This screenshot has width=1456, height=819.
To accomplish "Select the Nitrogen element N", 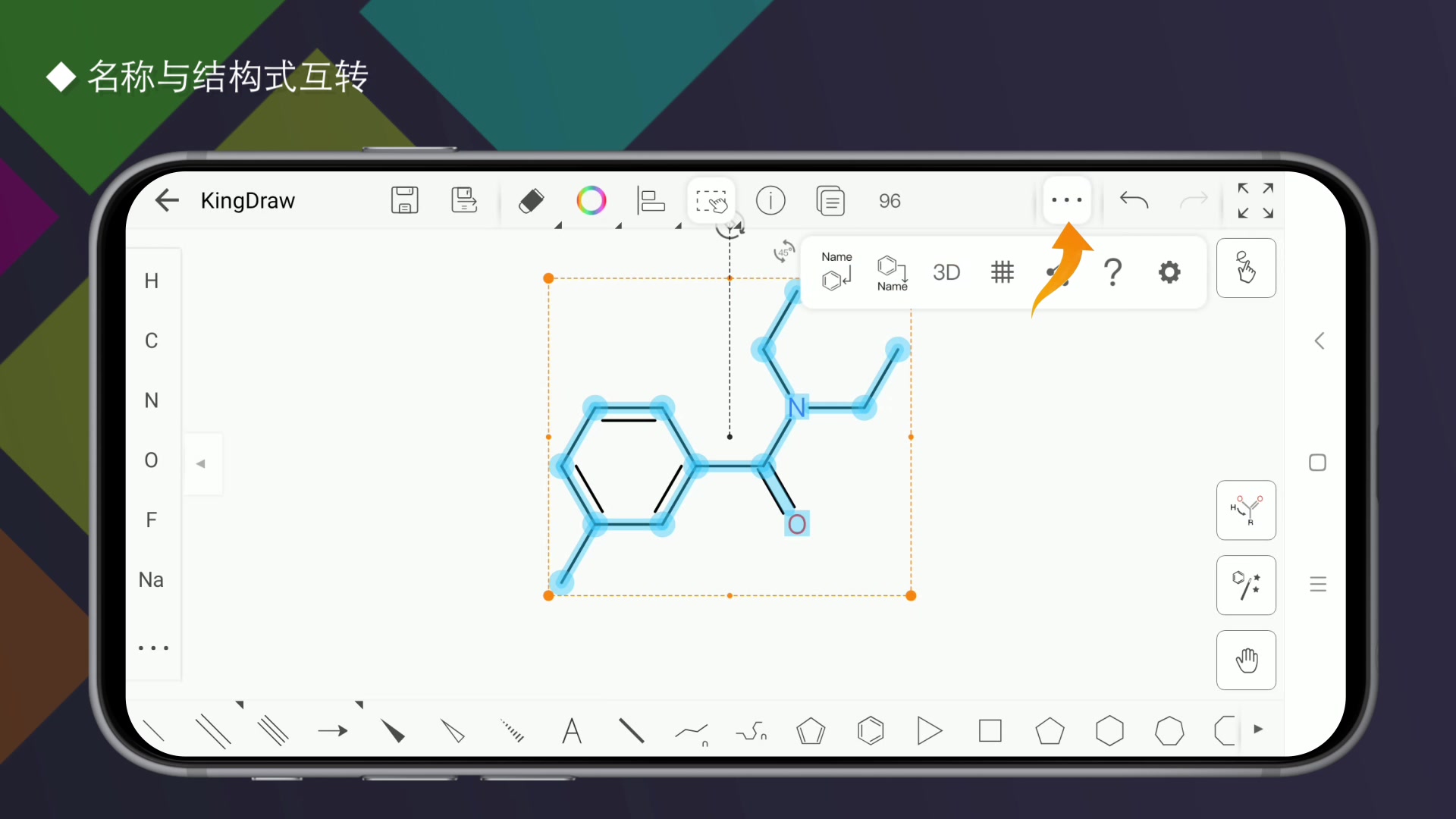I will 152,400.
